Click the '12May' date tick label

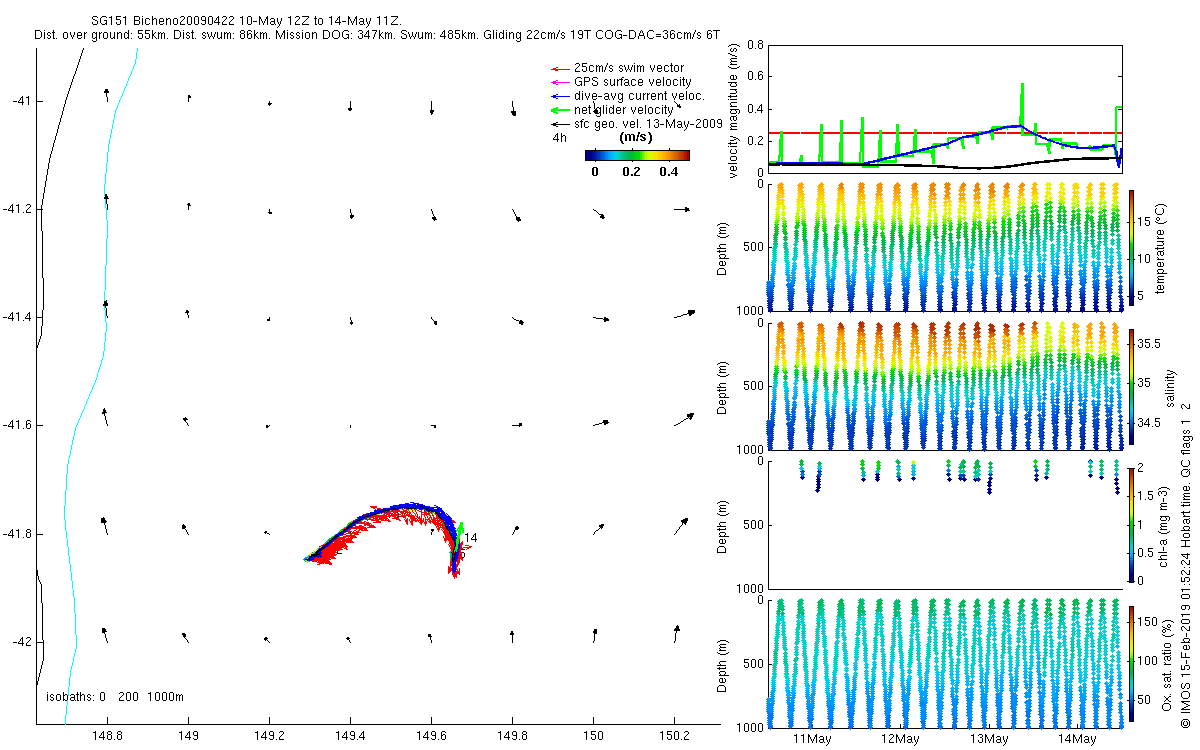[x=900, y=739]
